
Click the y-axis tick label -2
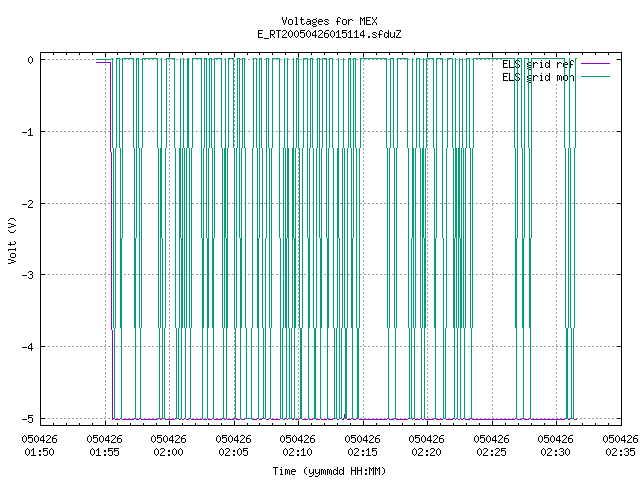coord(28,204)
